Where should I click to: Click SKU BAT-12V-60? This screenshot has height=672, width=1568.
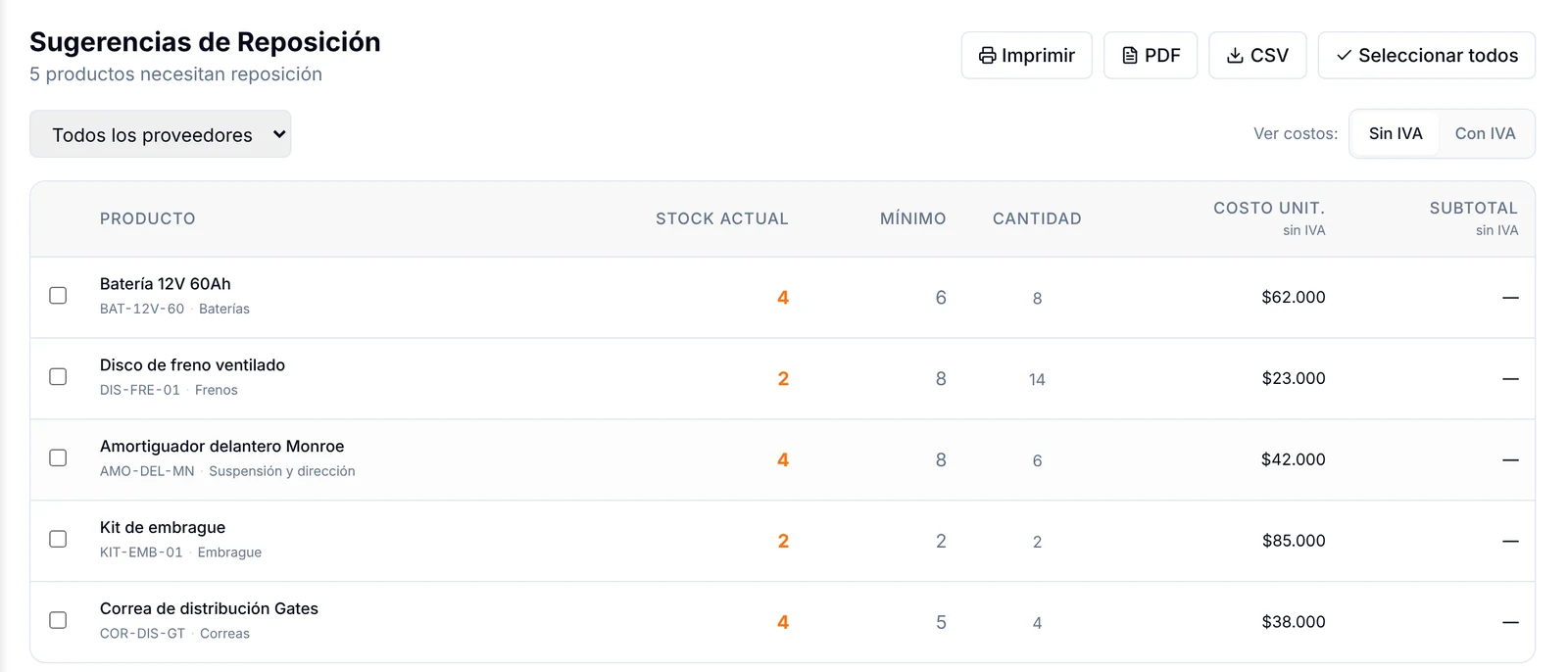(142, 309)
